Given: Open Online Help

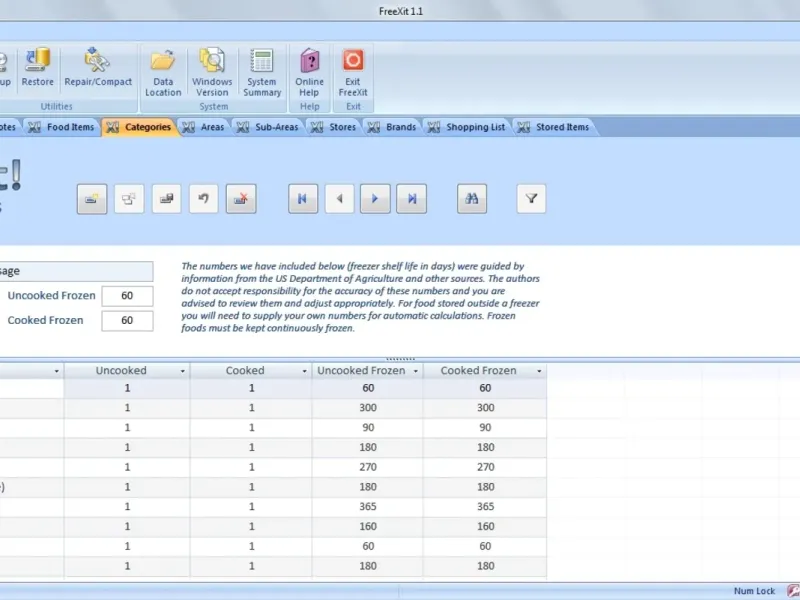Looking at the screenshot, I should pyautogui.click(x=309, y=72).
